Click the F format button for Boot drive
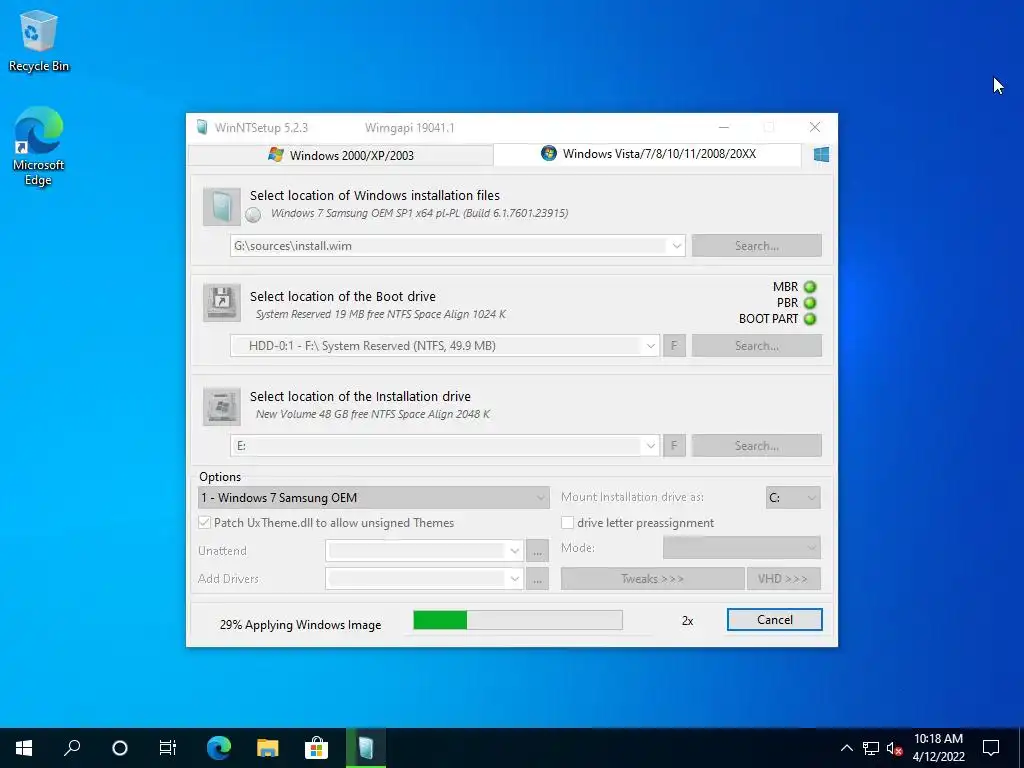The image size is (1024, 768). point(674,345)
